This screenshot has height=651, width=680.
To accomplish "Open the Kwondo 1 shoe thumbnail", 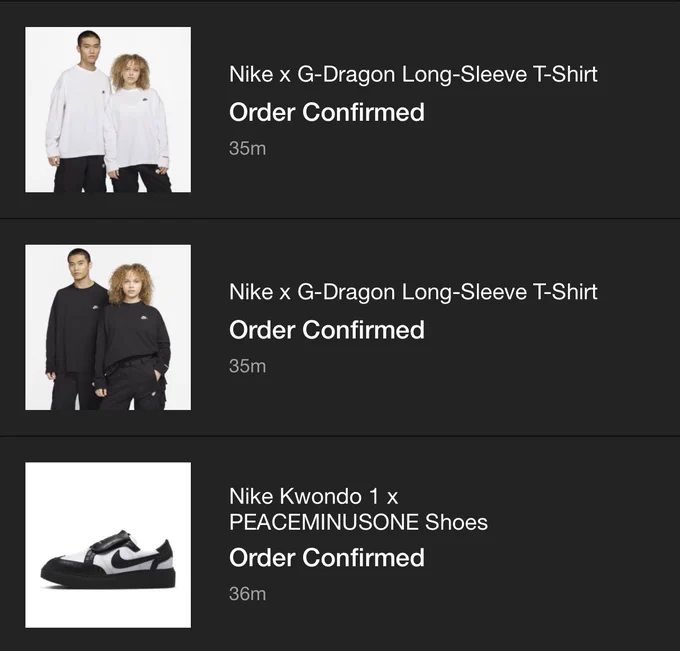I will pyautogui.click(x=108, y=545).
